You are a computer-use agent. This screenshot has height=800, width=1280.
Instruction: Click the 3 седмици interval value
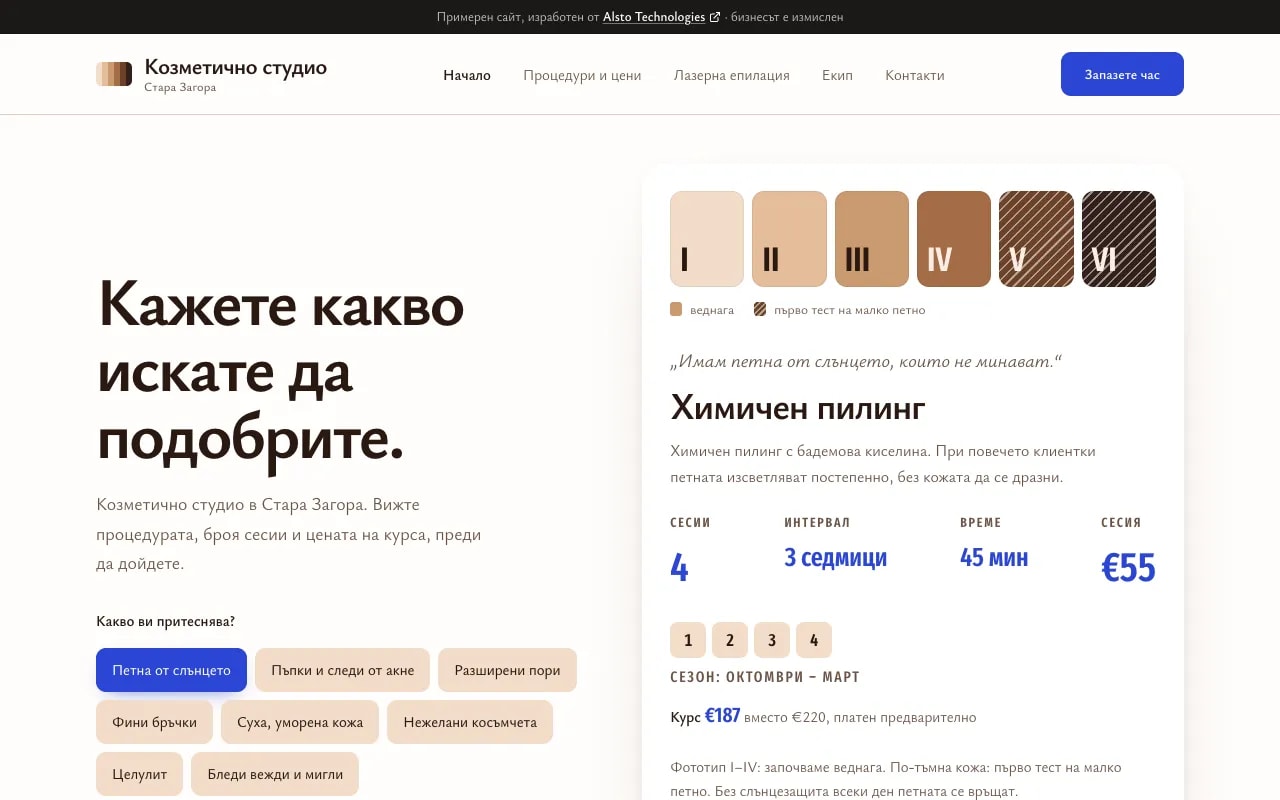(835, 558)
